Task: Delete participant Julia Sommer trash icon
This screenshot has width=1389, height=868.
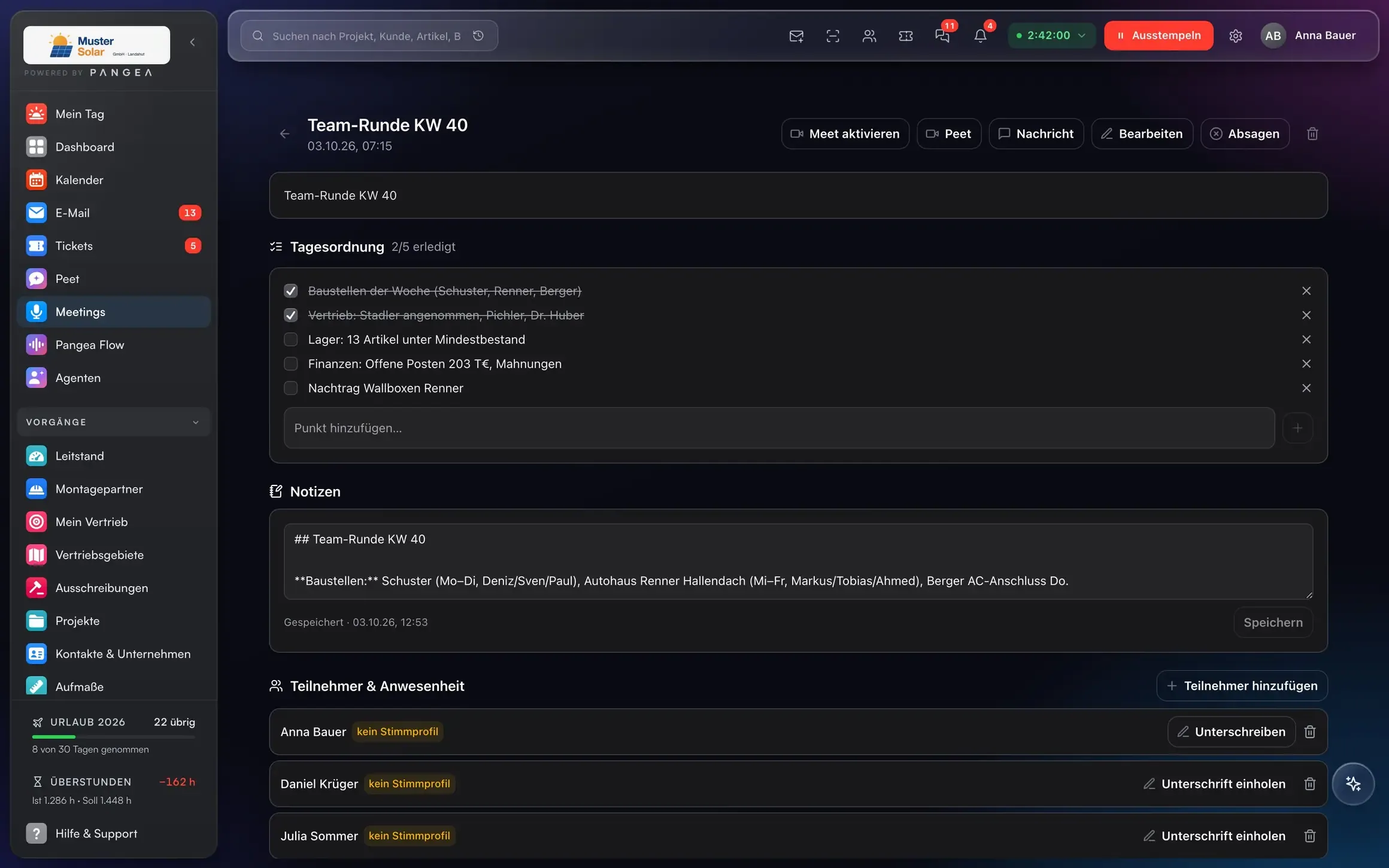Action: (1310, 836)
